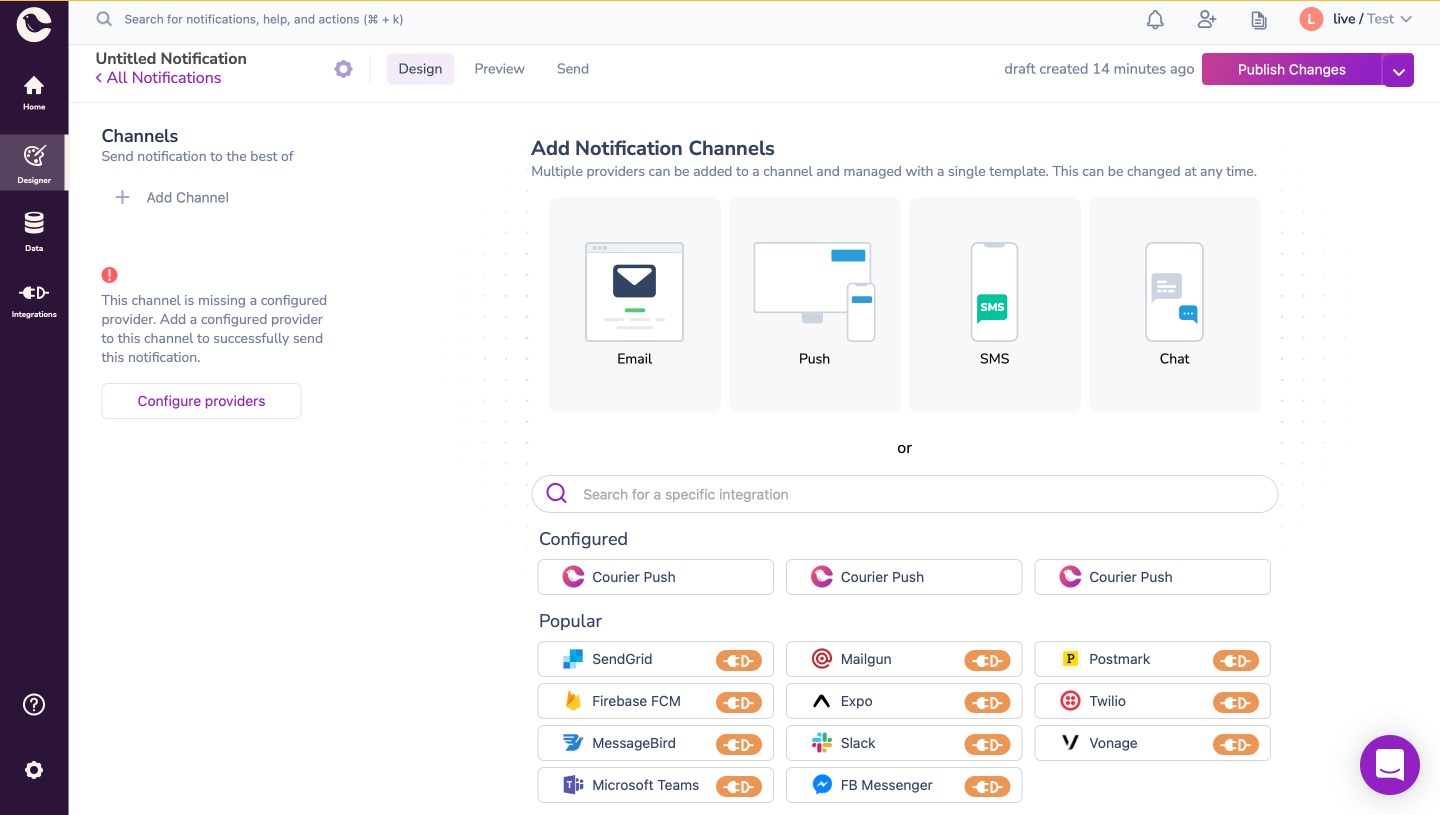Image resolution: width=1440 pixels, height=815 pixels.
Task: Open the Home section in sidebar
Action: coord(34,92)
